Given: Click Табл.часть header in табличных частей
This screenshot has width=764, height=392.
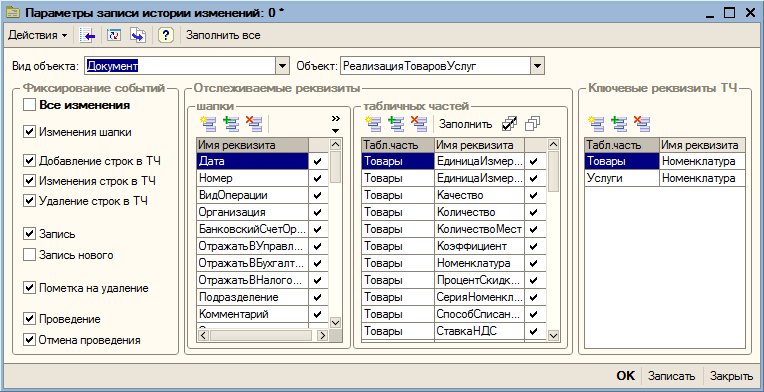Looking at the screenshot, I should point(398,145).
